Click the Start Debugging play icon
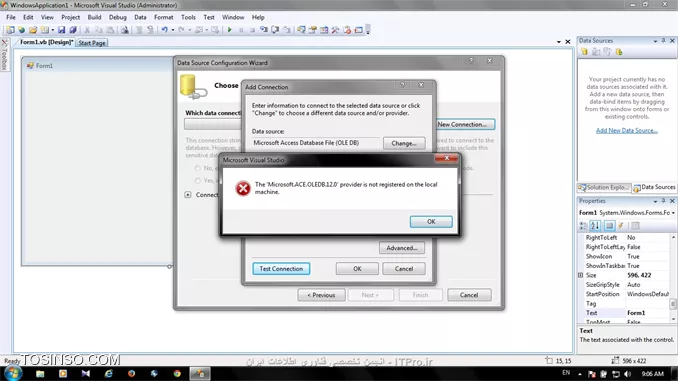 (230, 30)
